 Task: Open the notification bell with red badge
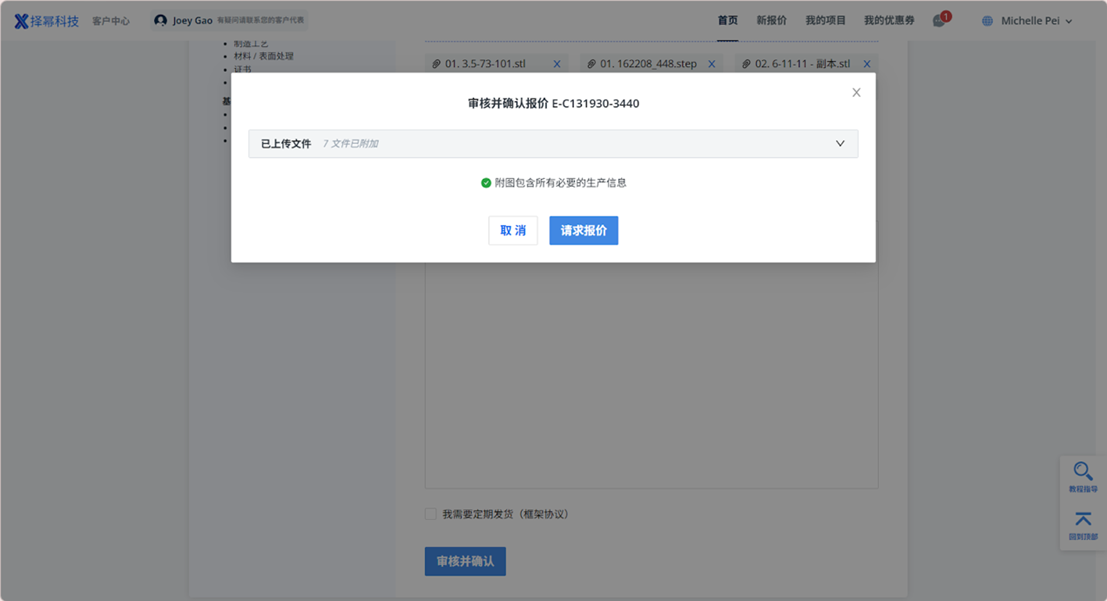(939, 21)
